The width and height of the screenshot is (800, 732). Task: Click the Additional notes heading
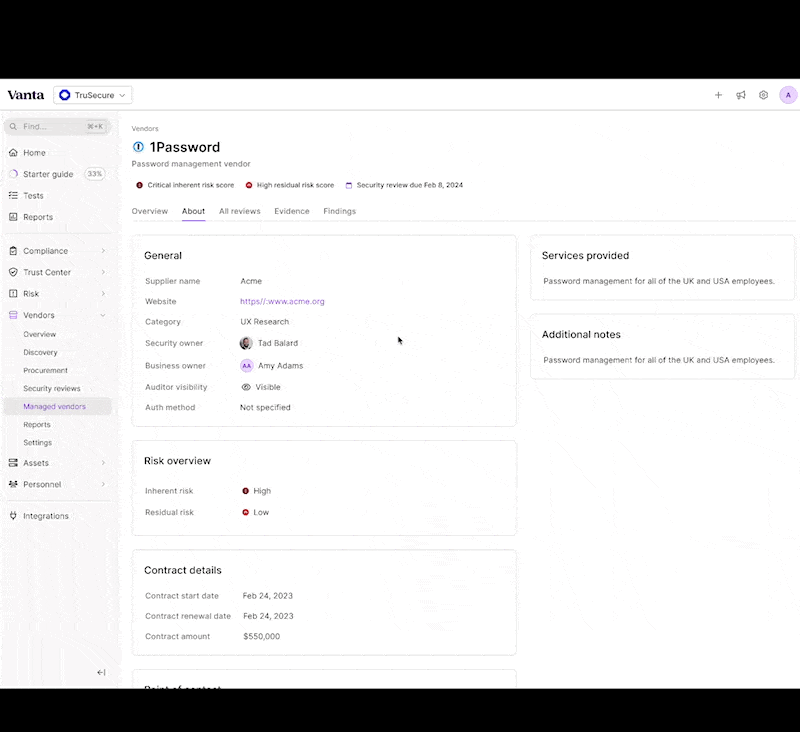[581, 335]
